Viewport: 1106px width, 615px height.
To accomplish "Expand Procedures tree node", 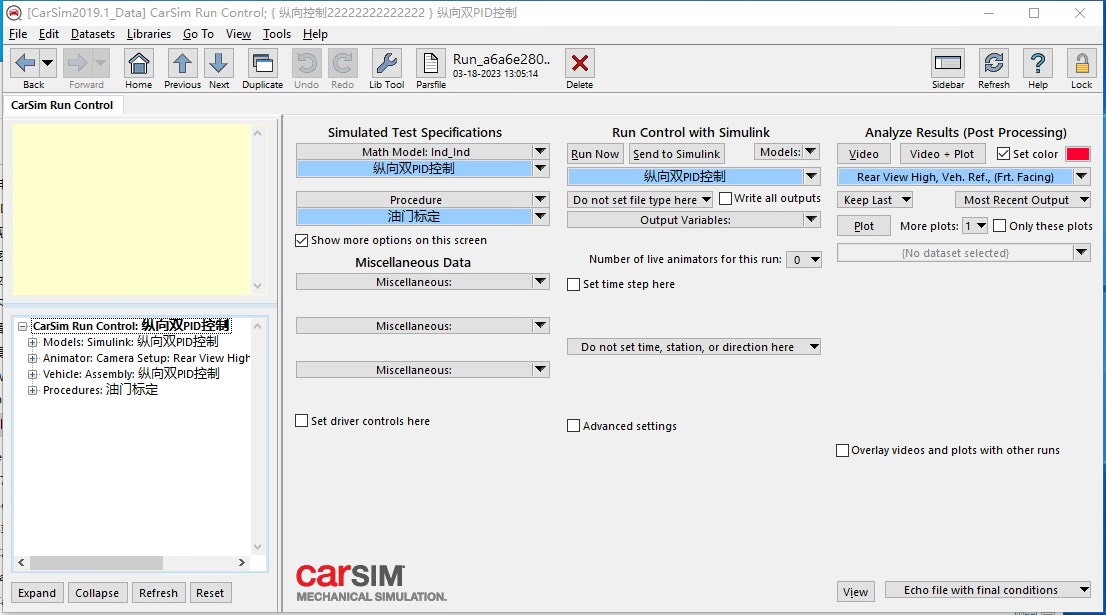I will pos(32,390).
